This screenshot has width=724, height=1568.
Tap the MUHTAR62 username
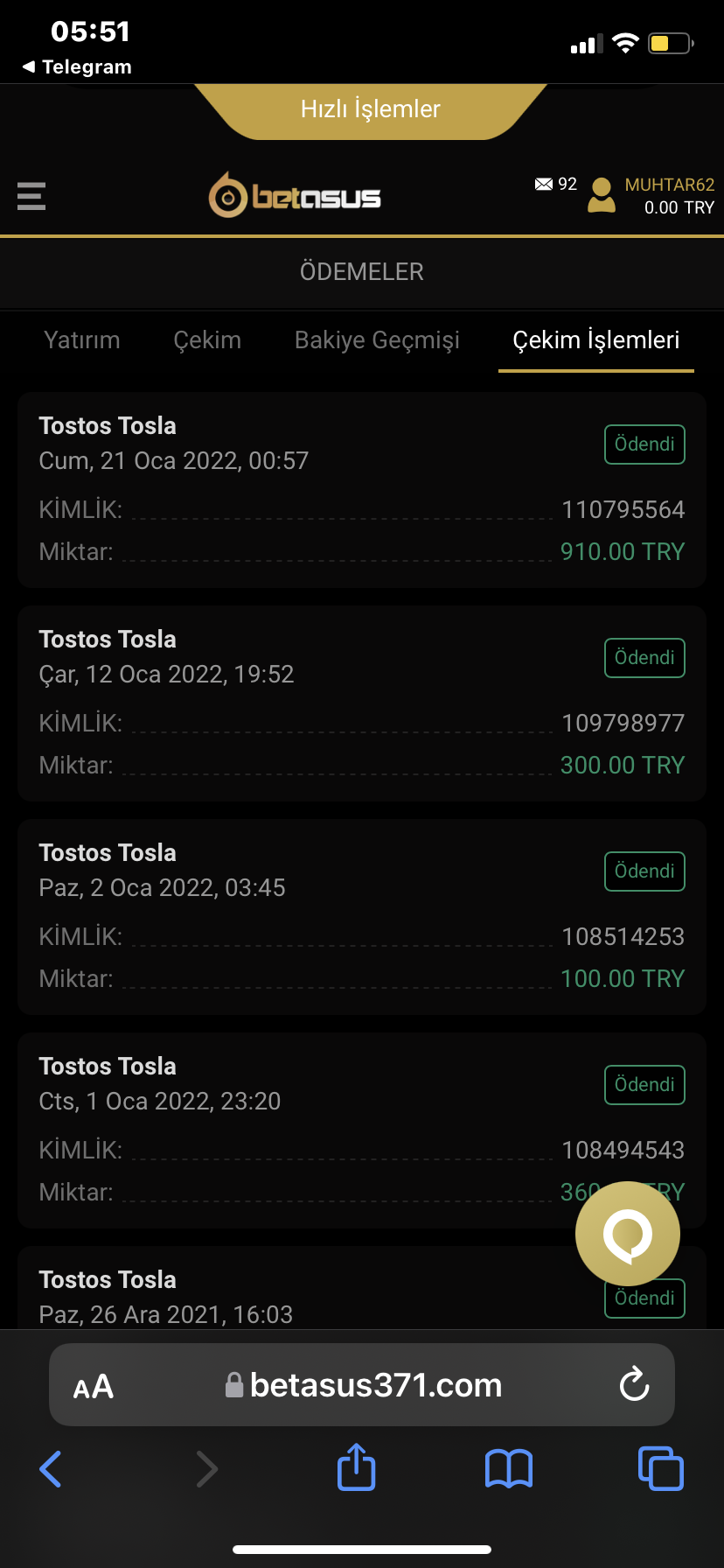pos(669,185)
